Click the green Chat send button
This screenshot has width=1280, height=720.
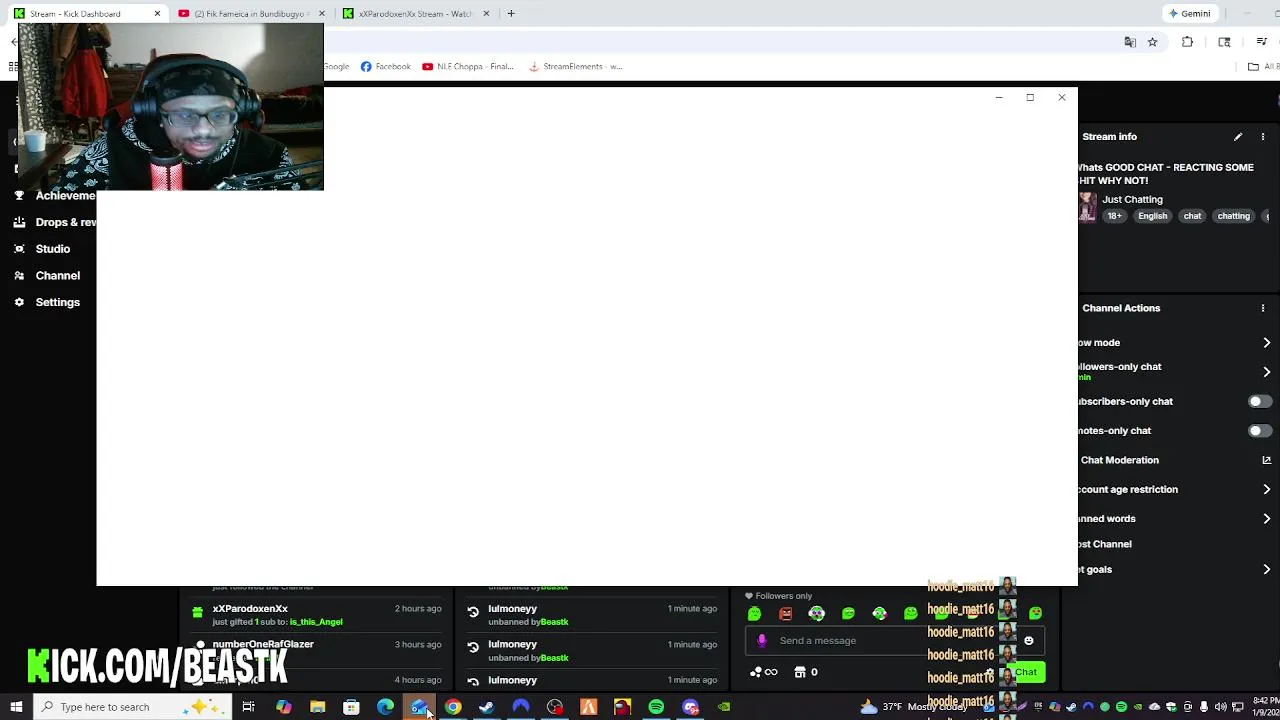[1027, 672]
